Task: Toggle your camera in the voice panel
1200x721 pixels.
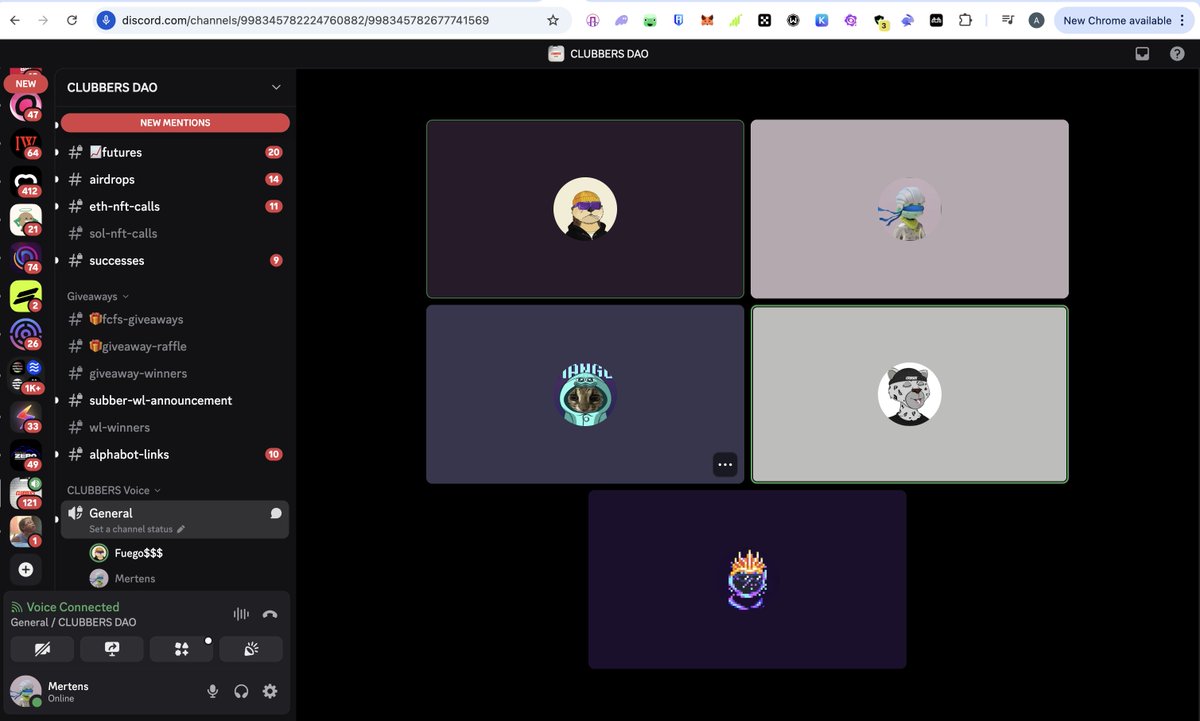Action: [42, 648]
